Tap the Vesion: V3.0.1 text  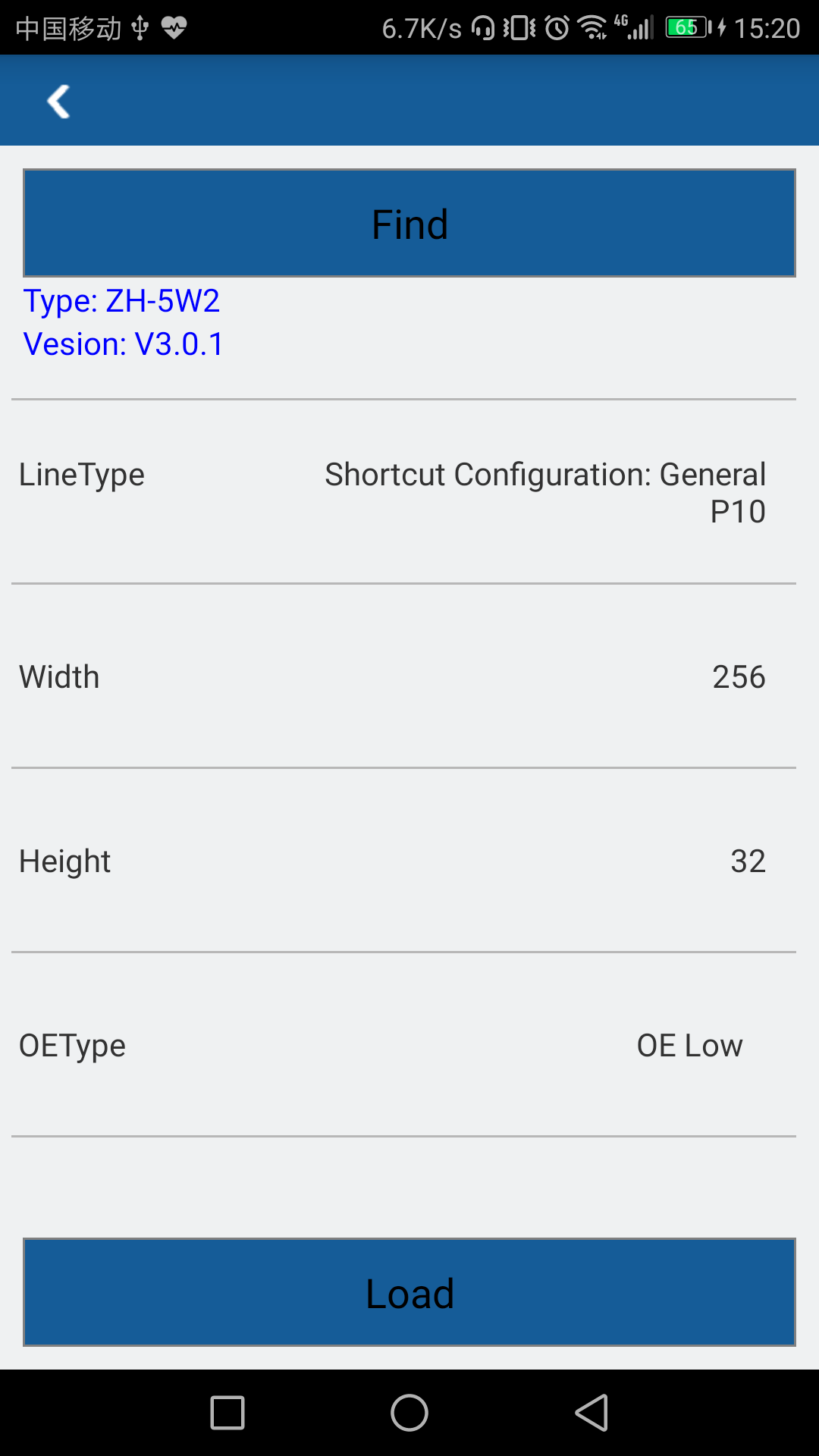tap(124, 344)
